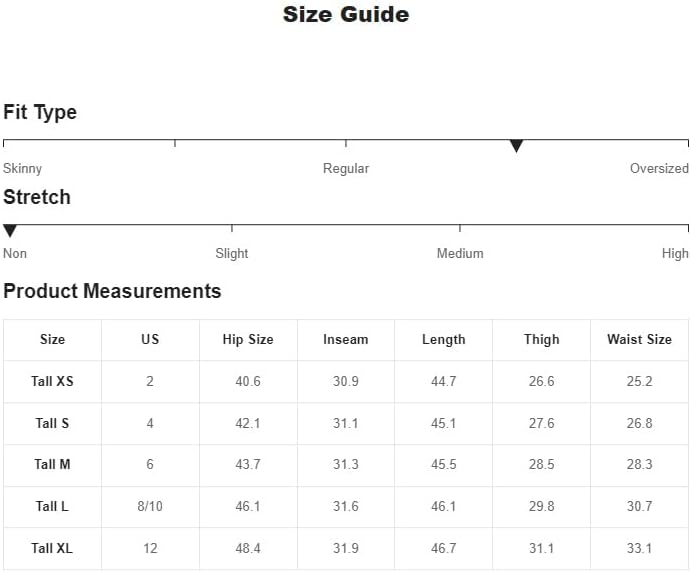Click the Fit Type slider triangle marker
Screen dimensions: 691x572
516,146
